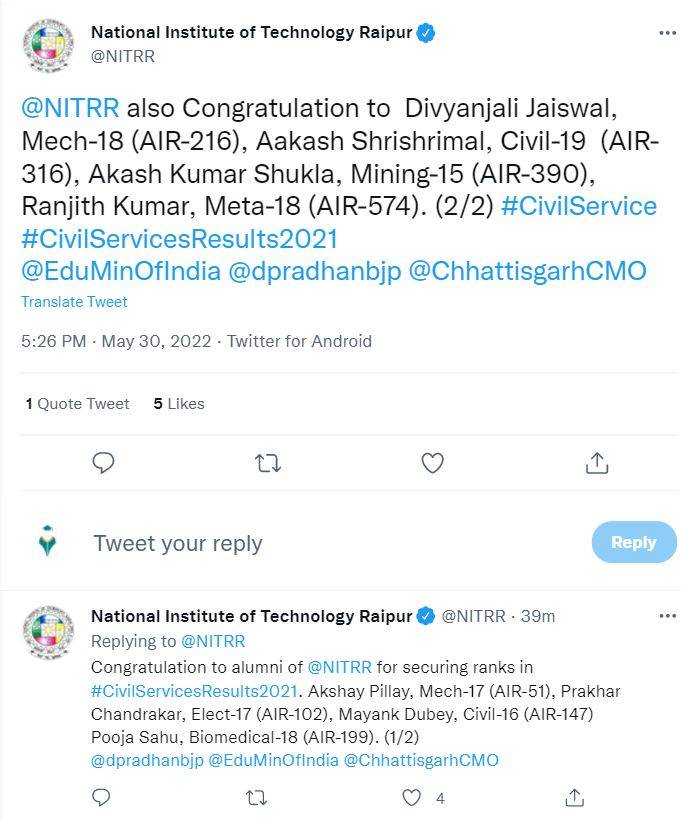Reply to the main tweet
Viewport: 681px width, 820px height.
tap(104, 463)
